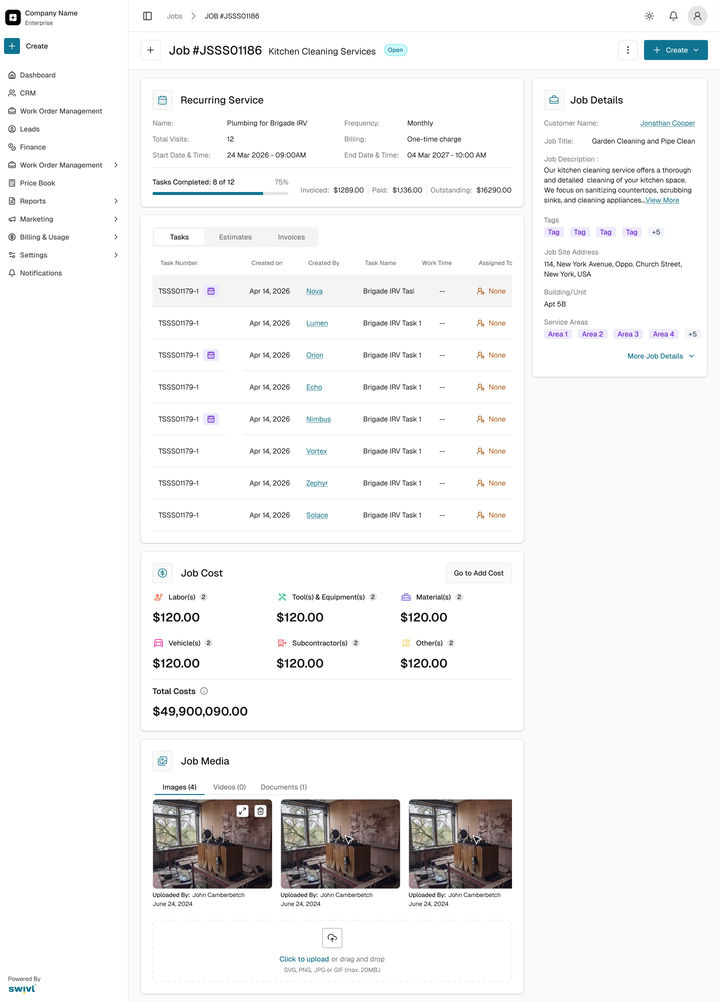Click the Tool(s) & Equipment(s) icon

click(x=282, y=597)
